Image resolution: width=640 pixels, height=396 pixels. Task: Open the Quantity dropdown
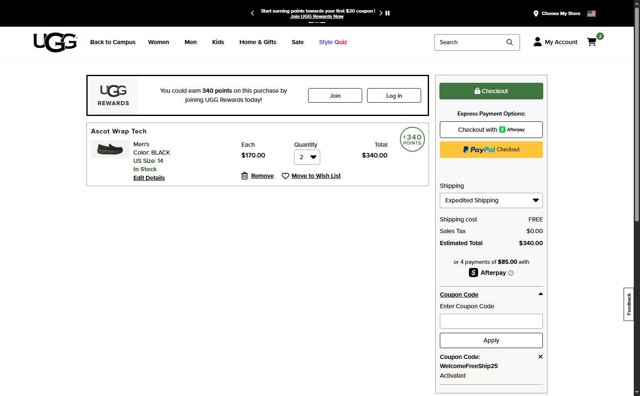[x=307, y=157]
